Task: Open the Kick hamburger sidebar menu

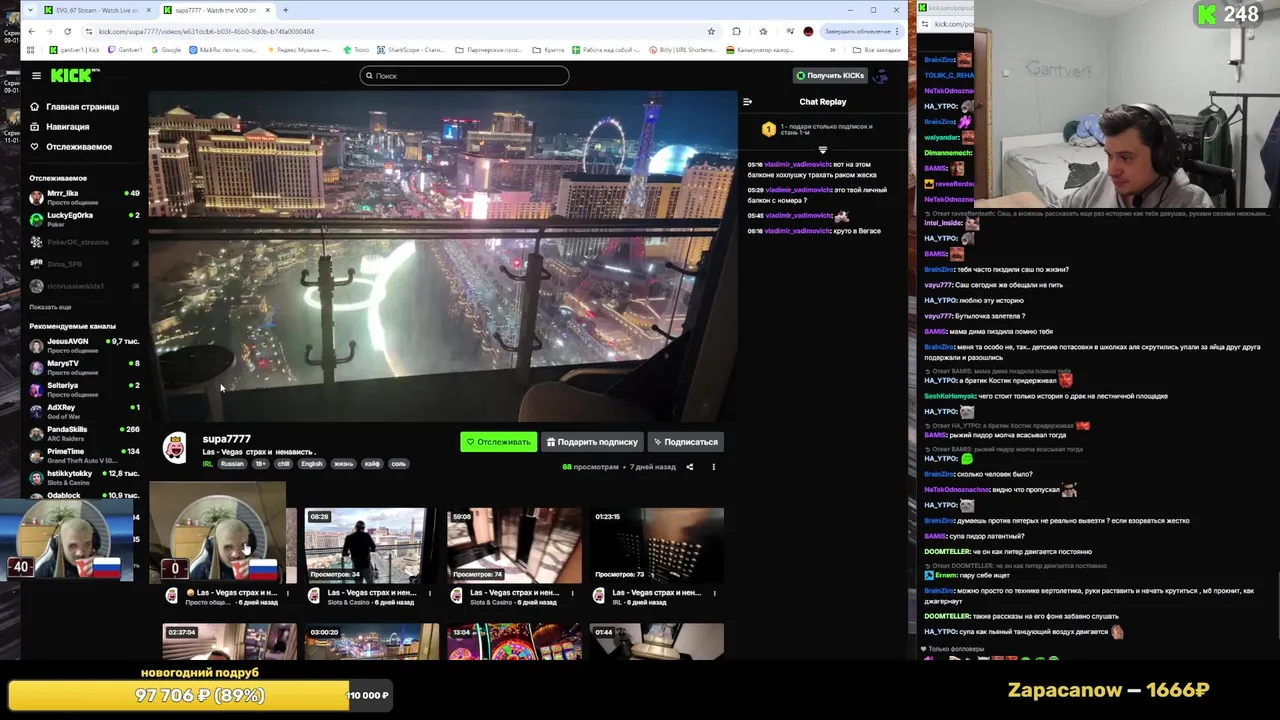Action: click(x=36, y=76)
